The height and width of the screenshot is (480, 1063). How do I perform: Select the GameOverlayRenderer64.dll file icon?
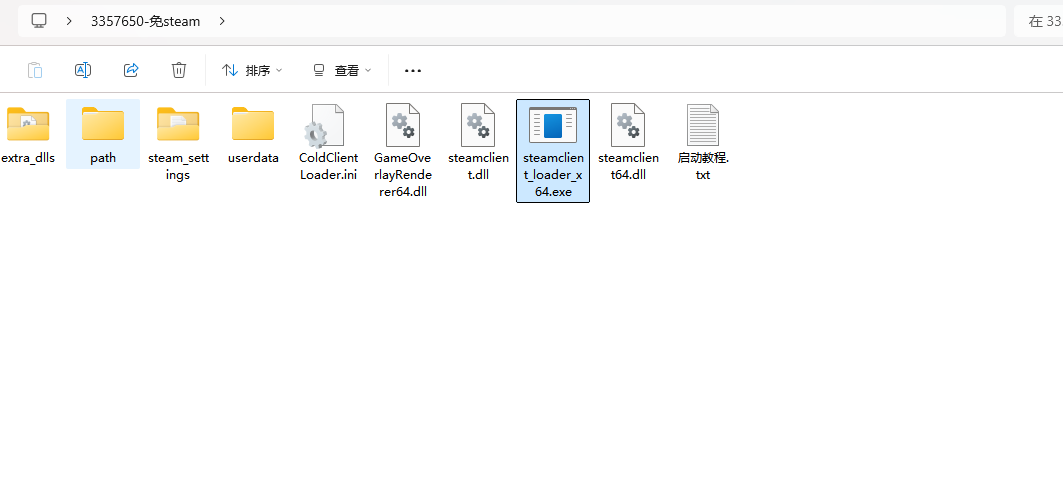[x=403, y=125]
